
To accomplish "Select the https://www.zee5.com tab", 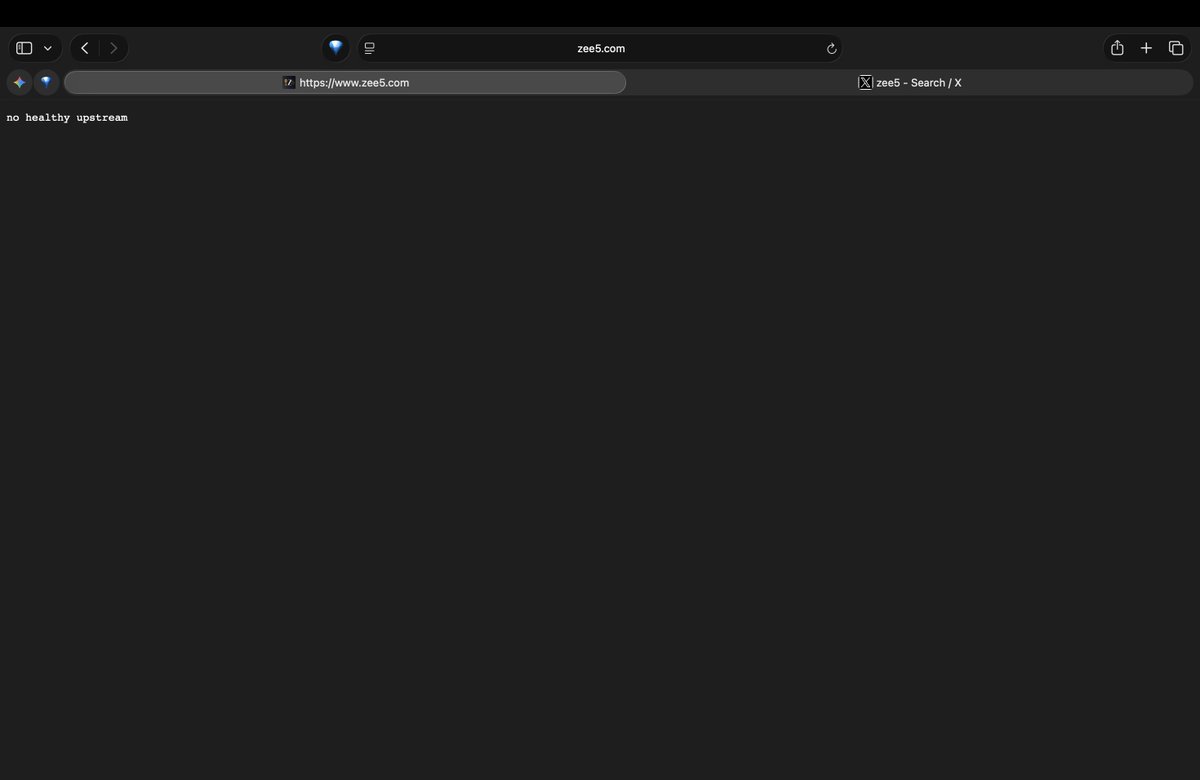I will (x=345, y=82).
